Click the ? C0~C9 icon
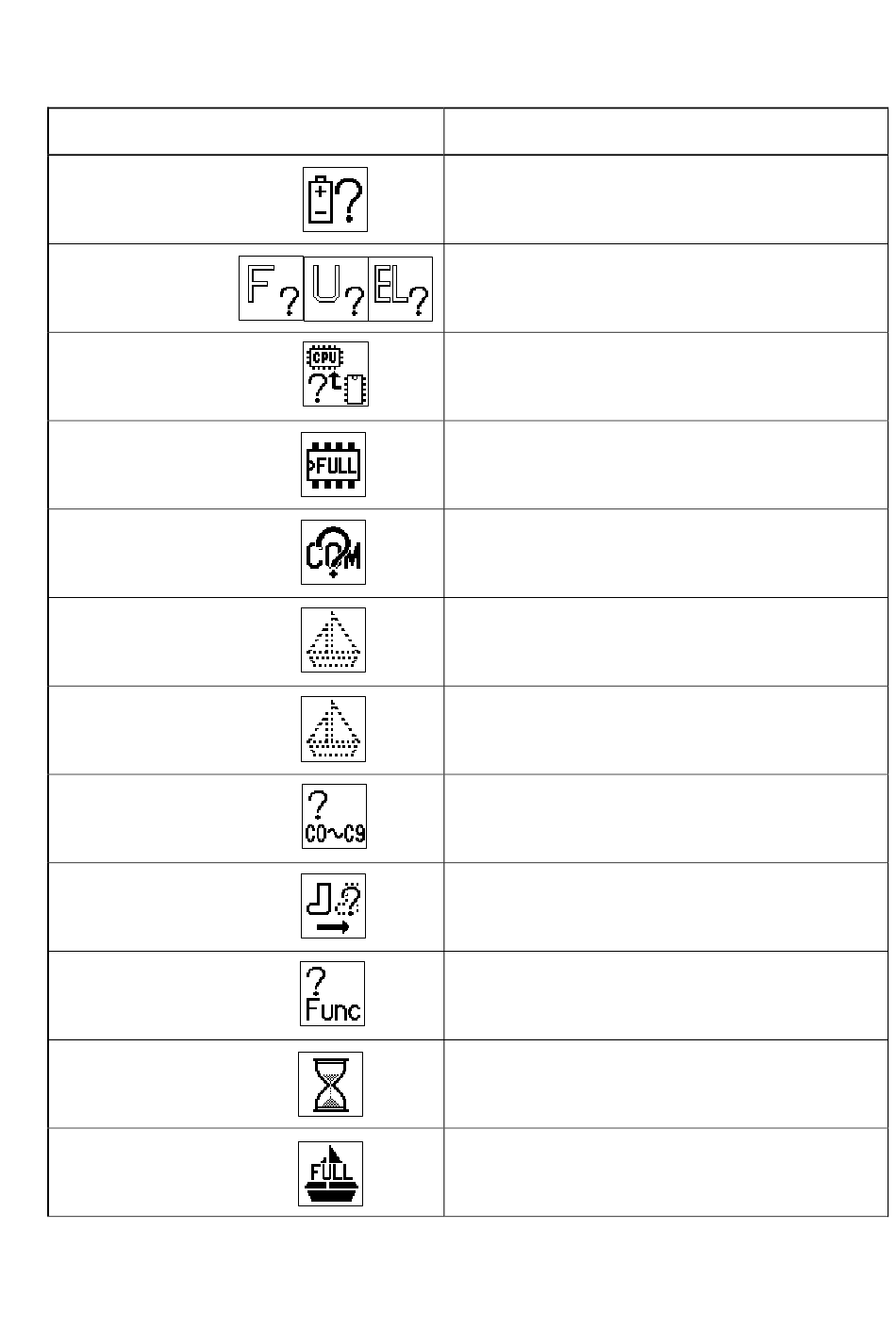The image size is (896, 1329). click(334, 816)
